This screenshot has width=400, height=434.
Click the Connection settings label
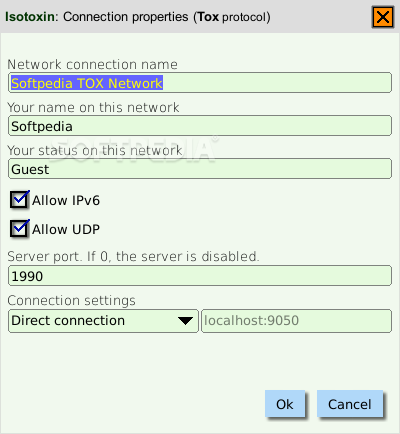point(71,301)
